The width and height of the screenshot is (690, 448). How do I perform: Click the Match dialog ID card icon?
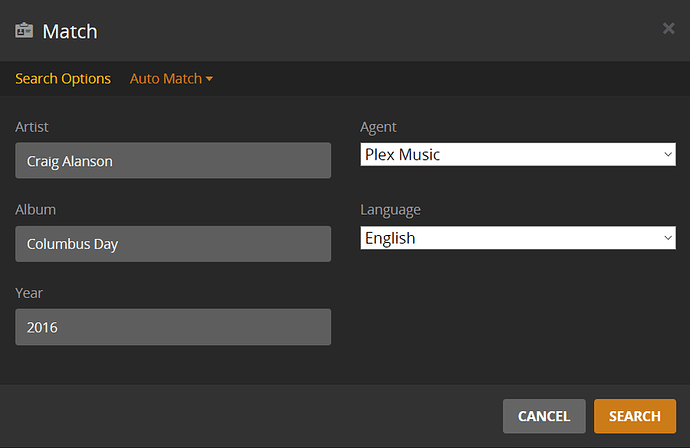pyautogui.click(x=24, y=30)
